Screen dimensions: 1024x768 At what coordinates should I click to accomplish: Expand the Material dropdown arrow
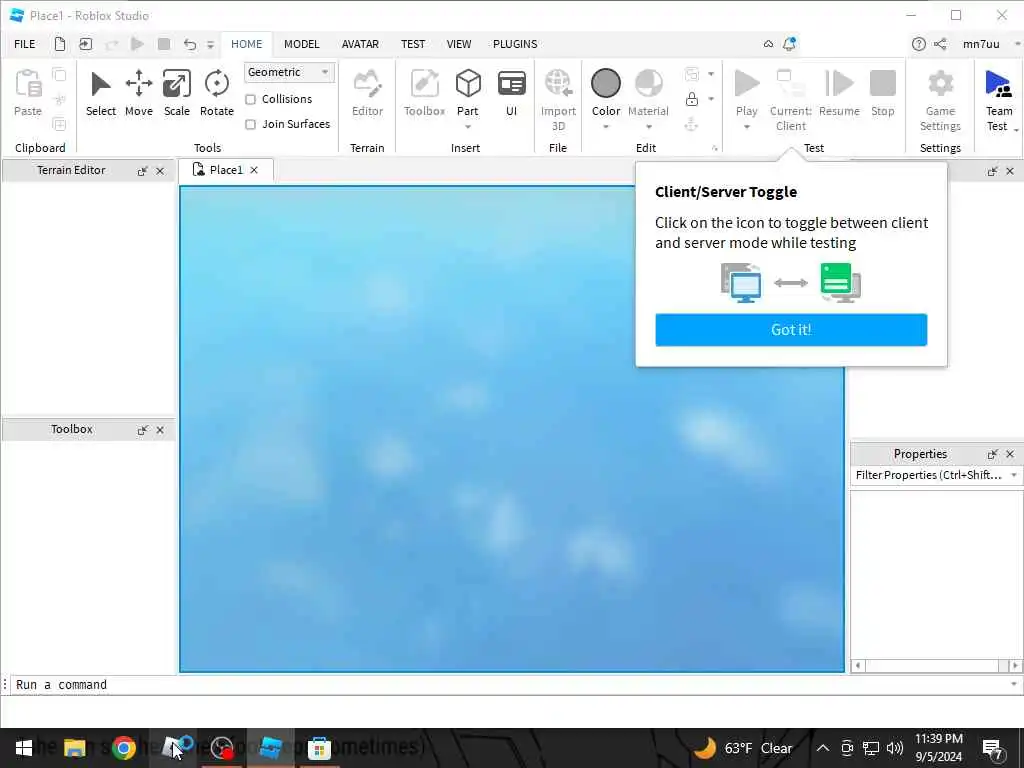click(x=648, y=127)
